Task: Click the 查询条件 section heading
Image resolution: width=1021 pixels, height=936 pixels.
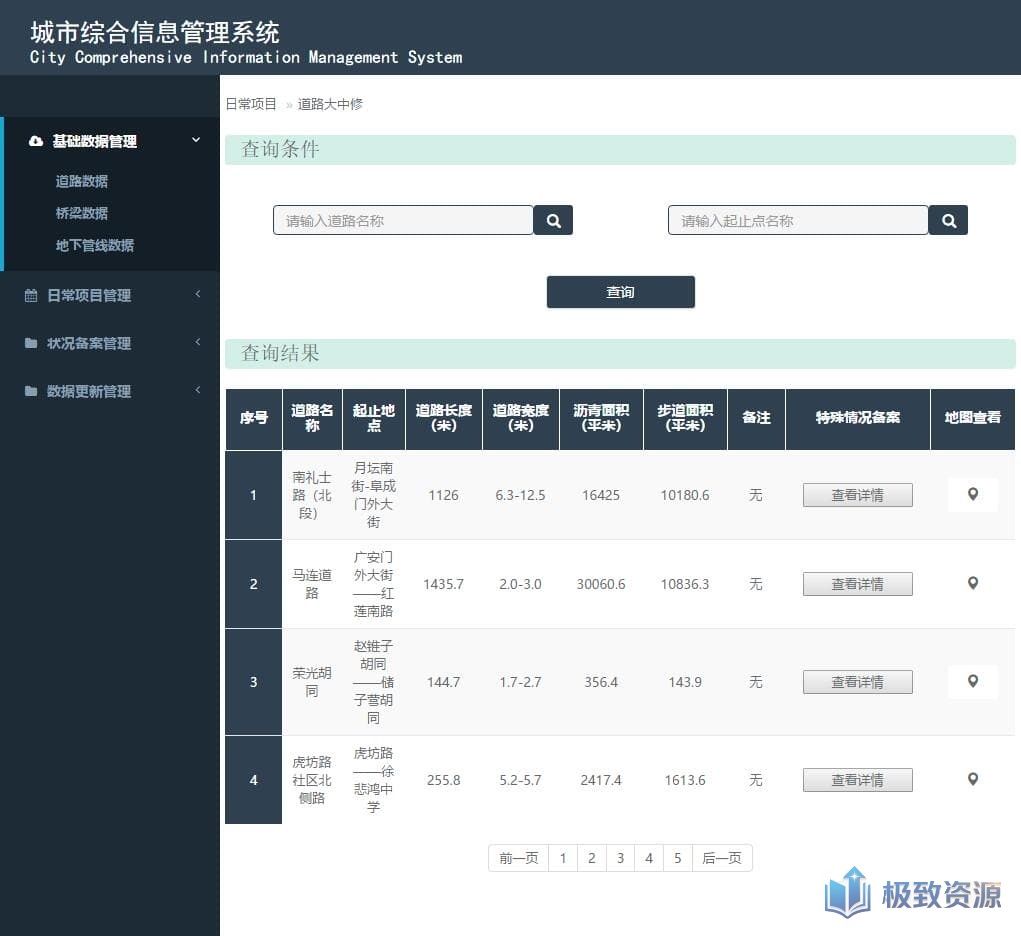Action: point(280,149)
